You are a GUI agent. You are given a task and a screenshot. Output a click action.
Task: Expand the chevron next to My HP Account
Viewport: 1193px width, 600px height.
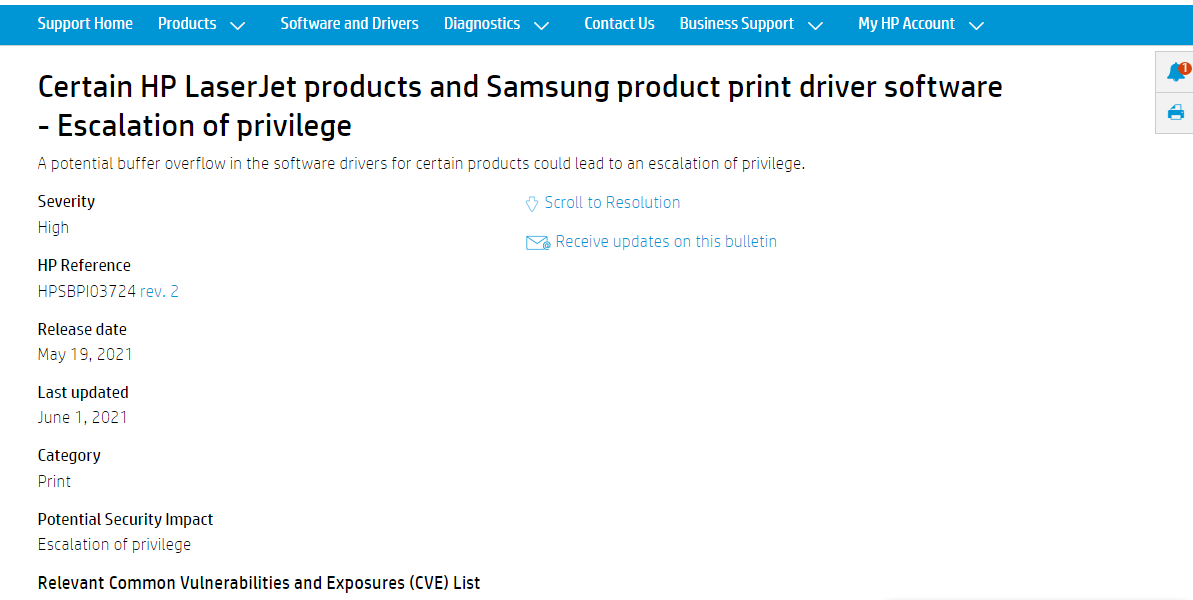pos(976,26)
